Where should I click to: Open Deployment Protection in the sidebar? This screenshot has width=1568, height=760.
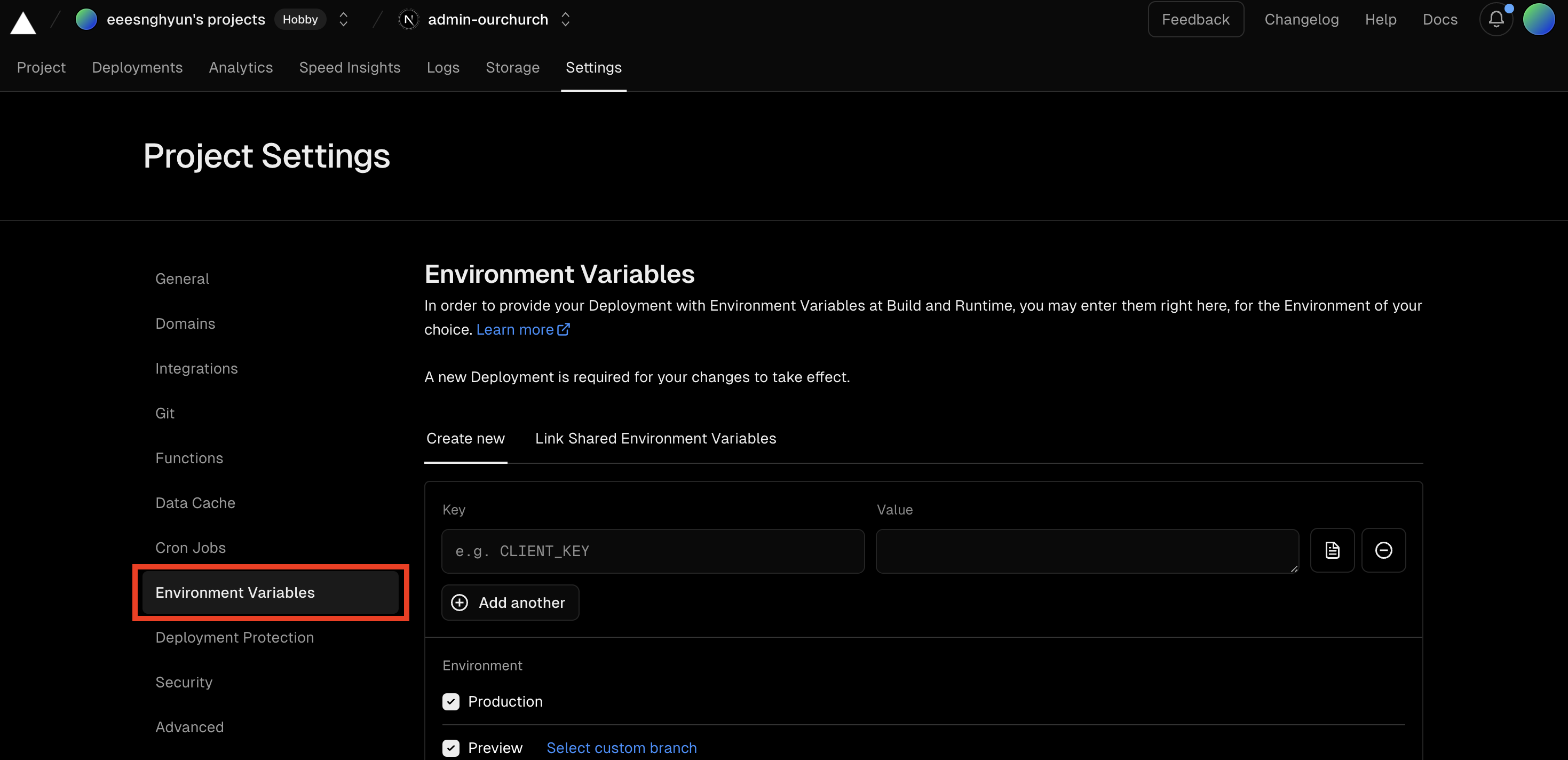(x=234, y=637)
